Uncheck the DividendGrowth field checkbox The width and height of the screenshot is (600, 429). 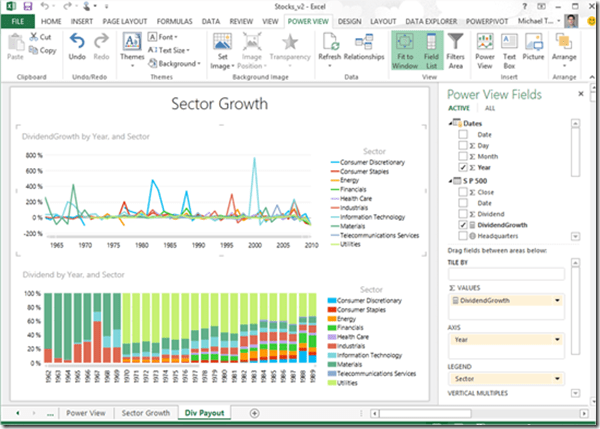coord(462,225)
